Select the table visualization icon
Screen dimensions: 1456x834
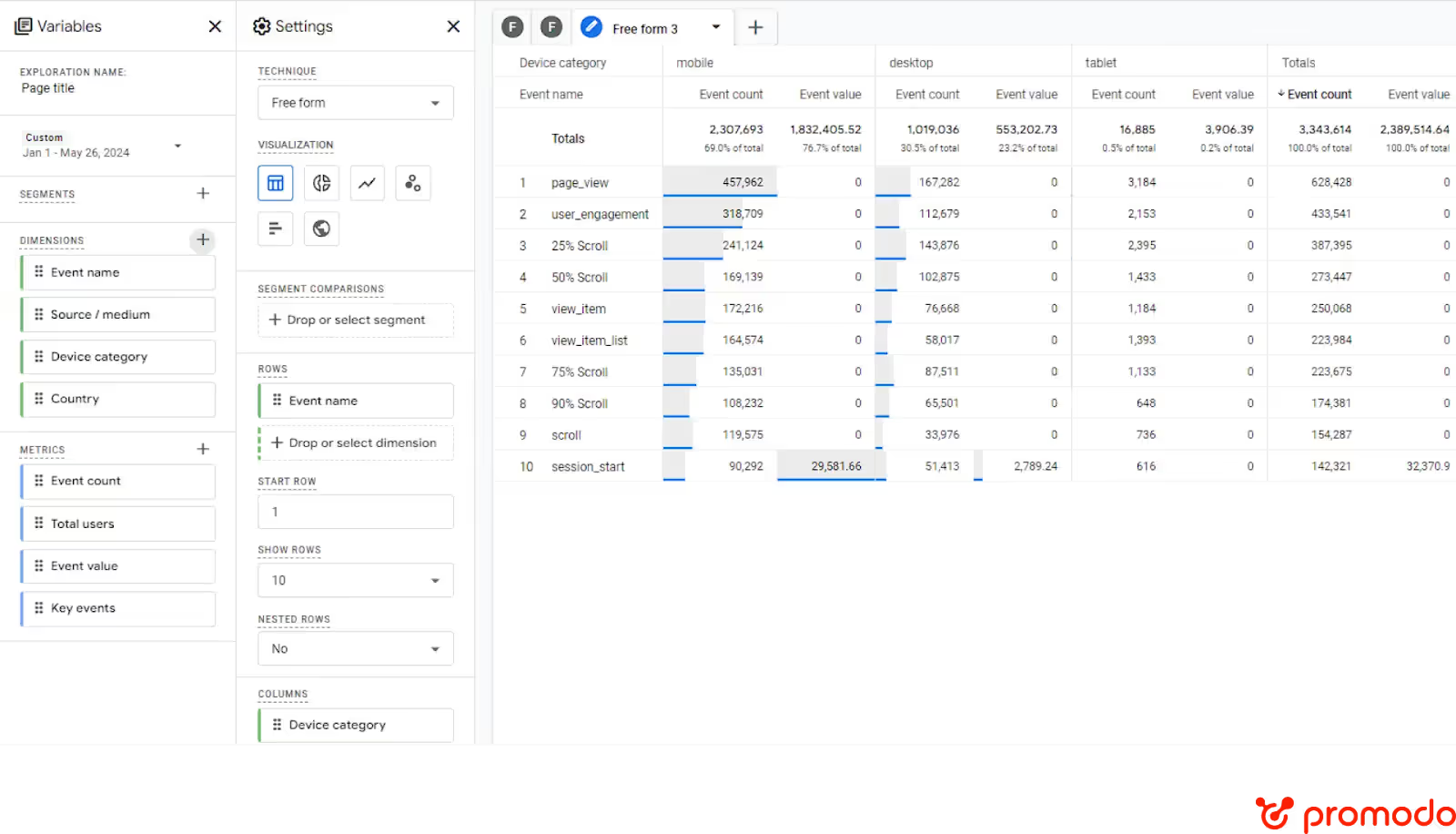point(276,183)
